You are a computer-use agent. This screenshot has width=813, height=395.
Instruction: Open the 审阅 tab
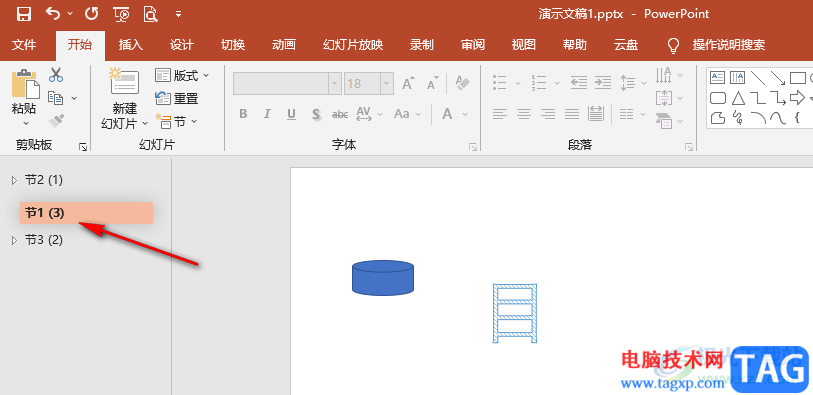[x=472, y=45]
